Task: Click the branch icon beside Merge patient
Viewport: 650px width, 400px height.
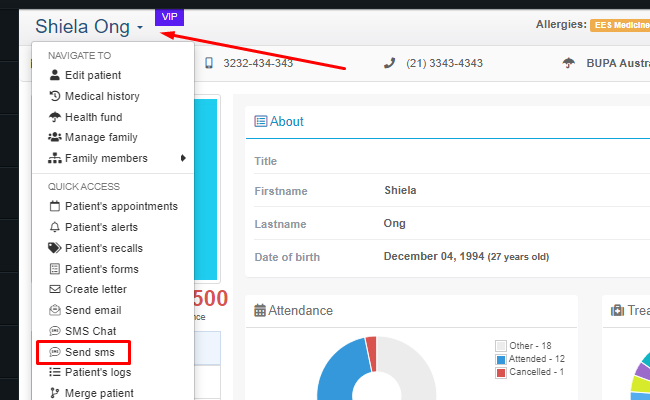Action: click(x=54, y=393)
